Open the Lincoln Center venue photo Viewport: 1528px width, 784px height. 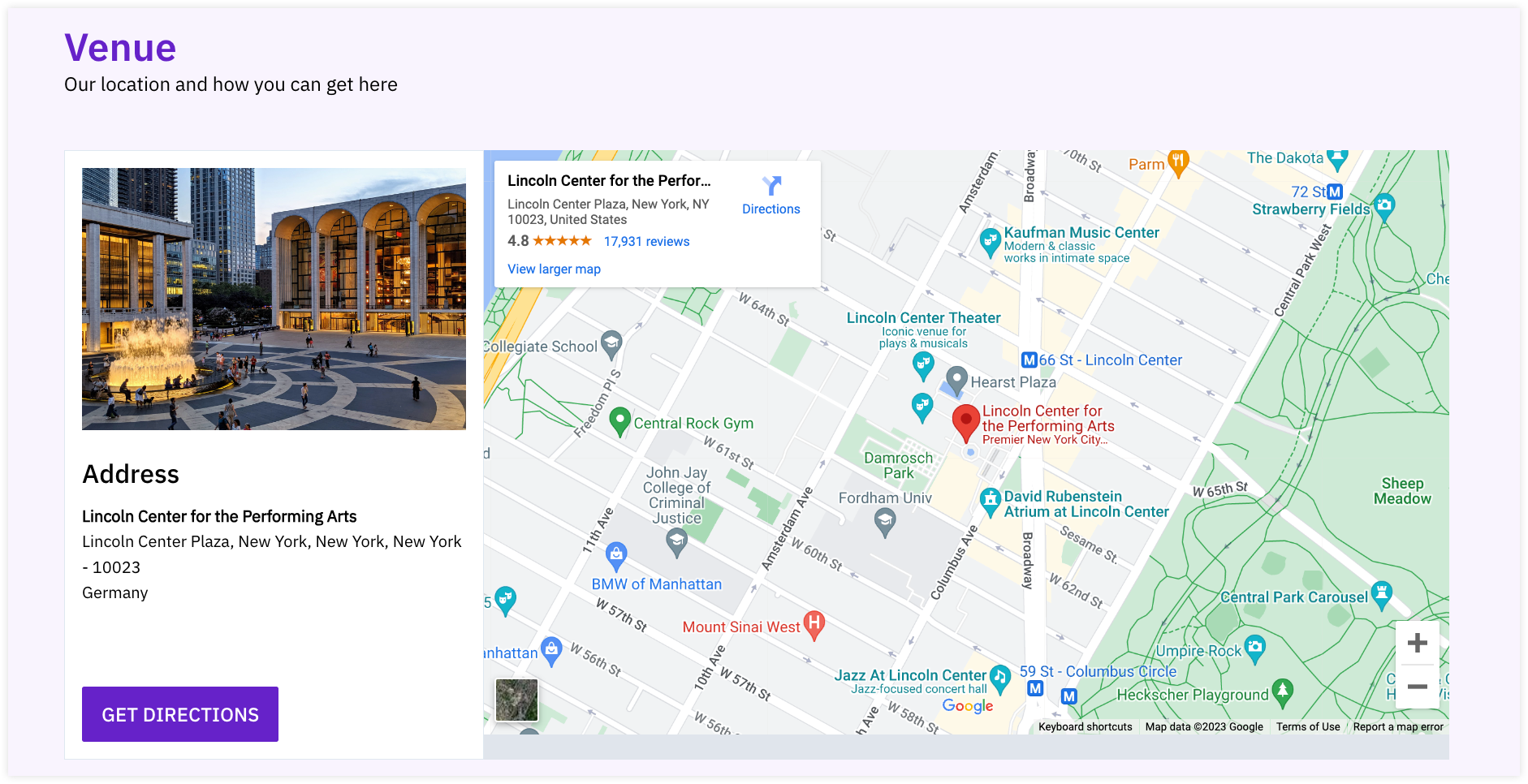(x=274, y=299)
